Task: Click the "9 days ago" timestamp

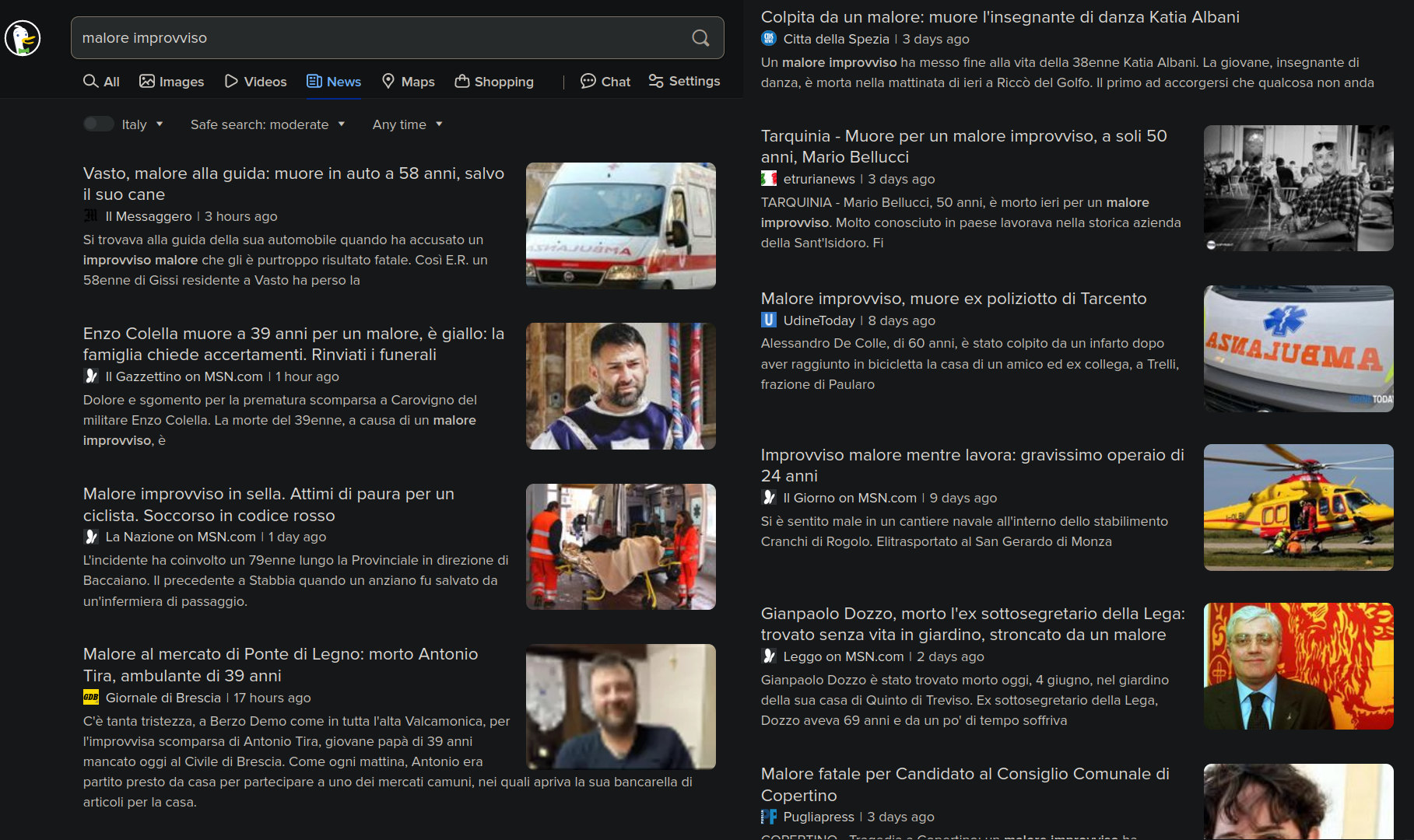Action: coord(963,498)
